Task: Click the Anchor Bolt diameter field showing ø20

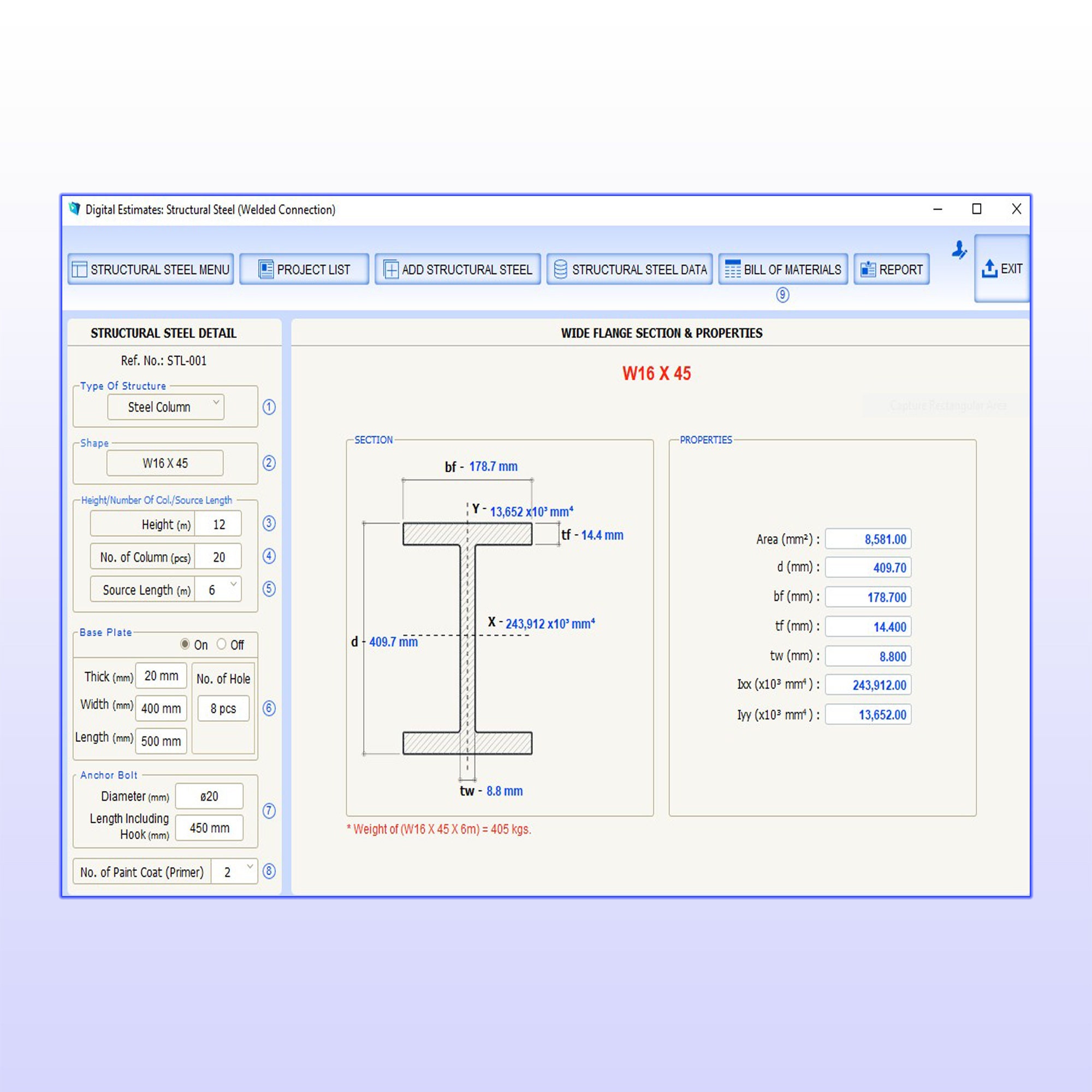Action: 209,796
